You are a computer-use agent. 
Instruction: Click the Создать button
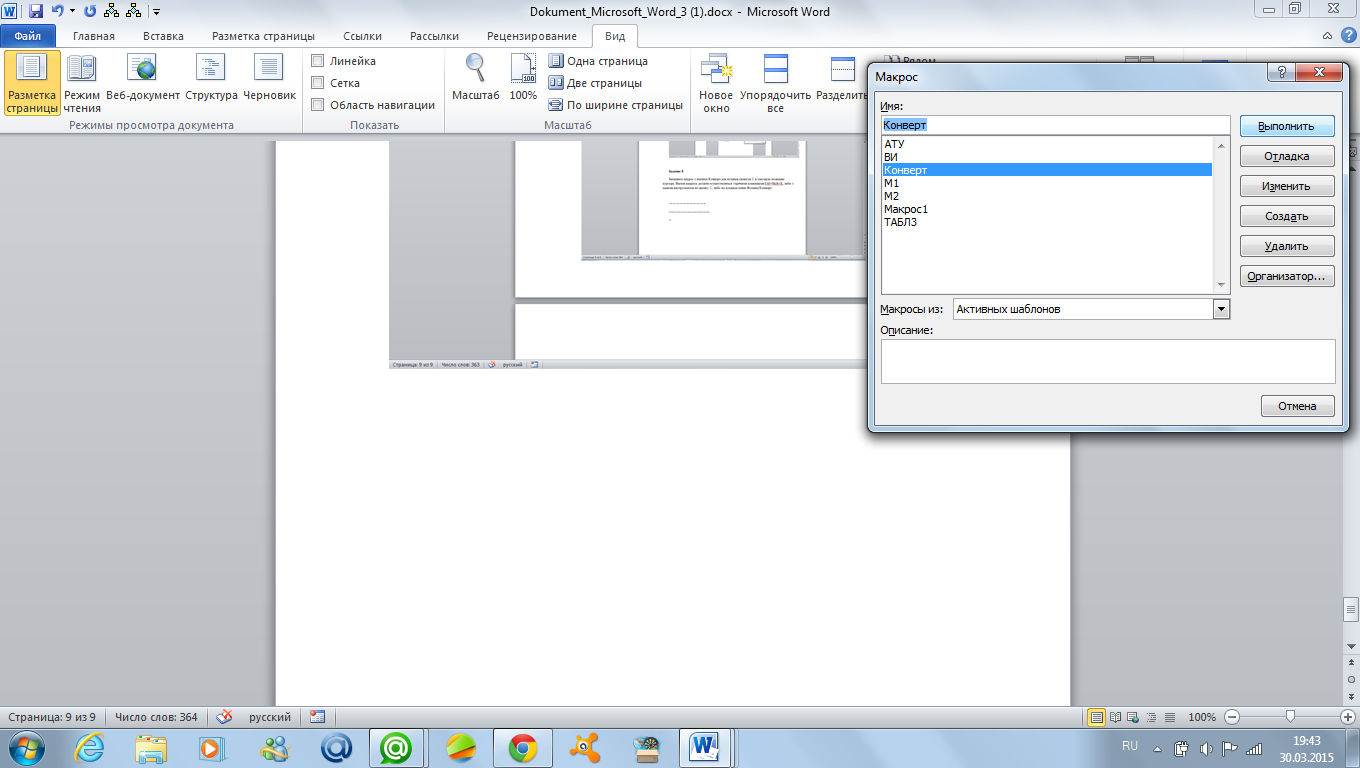pyautogui.click(x=1287, y=216)
